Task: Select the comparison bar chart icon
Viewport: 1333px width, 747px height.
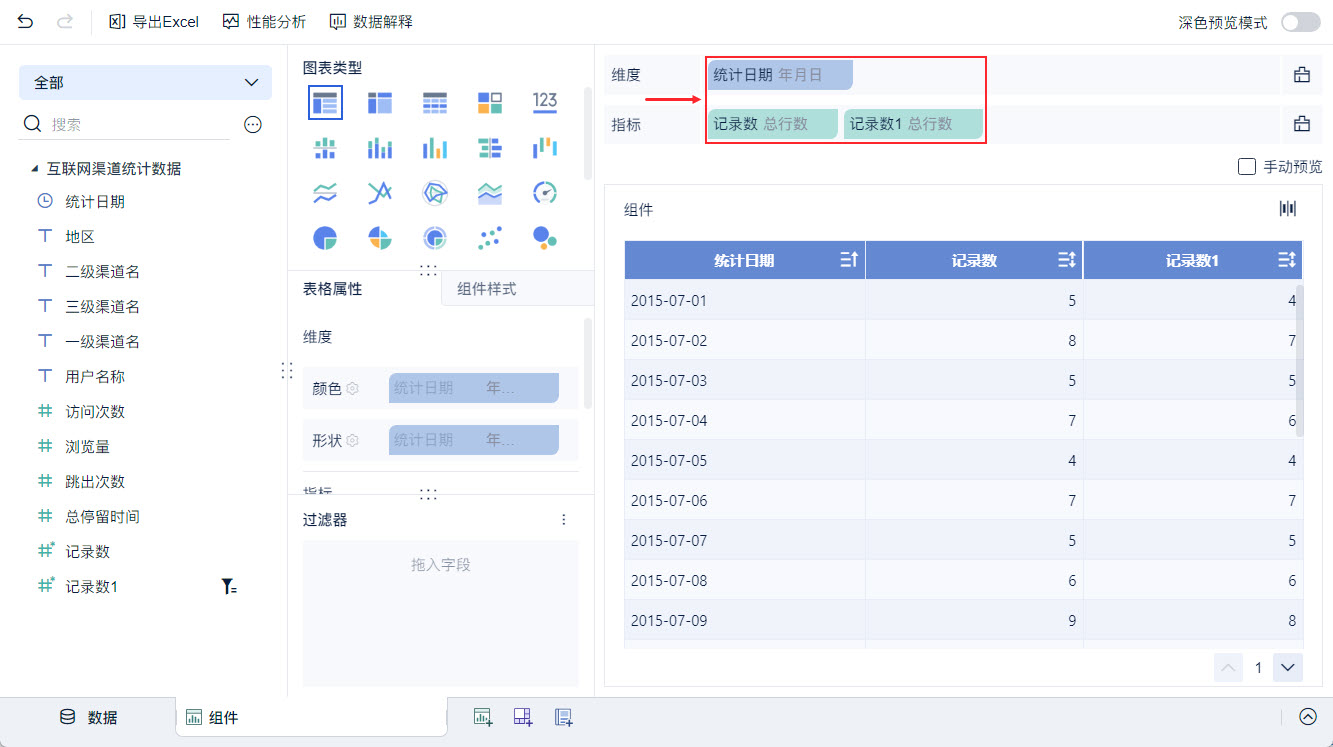Action: 490,148
